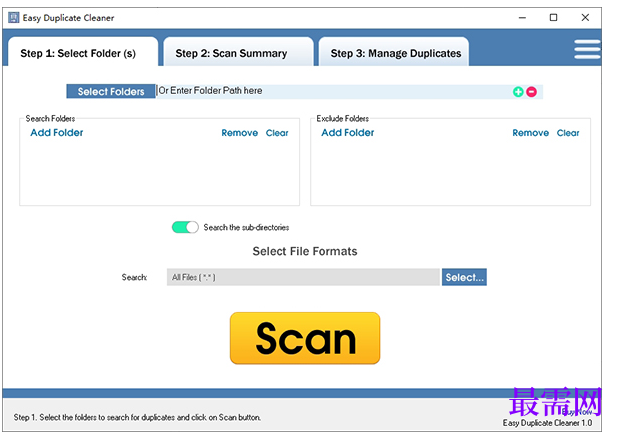This screenshot has width=621, height=433.
Task: Clear the Search Folders list
Action: tap(277, 133)
